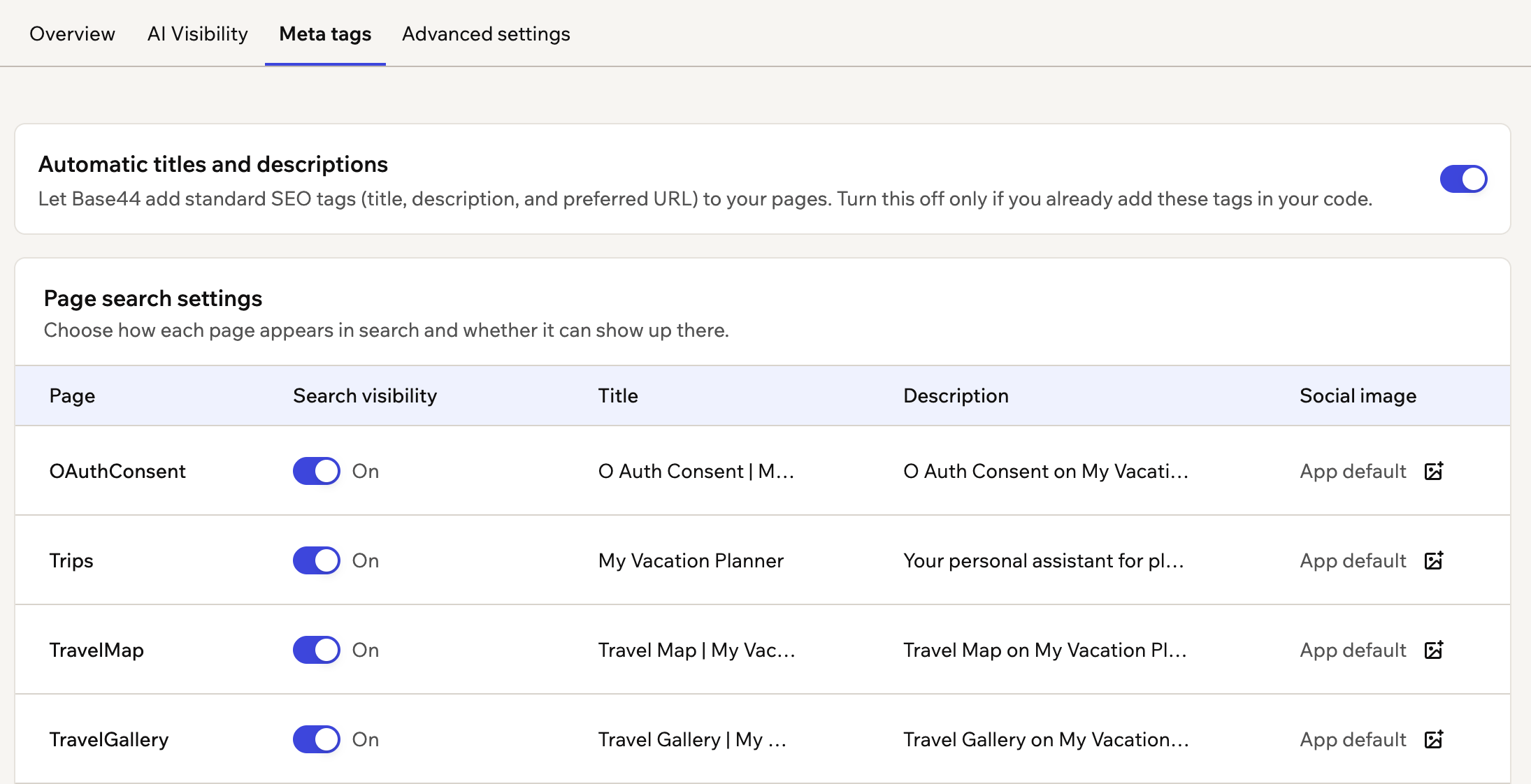Edit the 'My Vacation Planner' title cell

[x=691, y=560]
